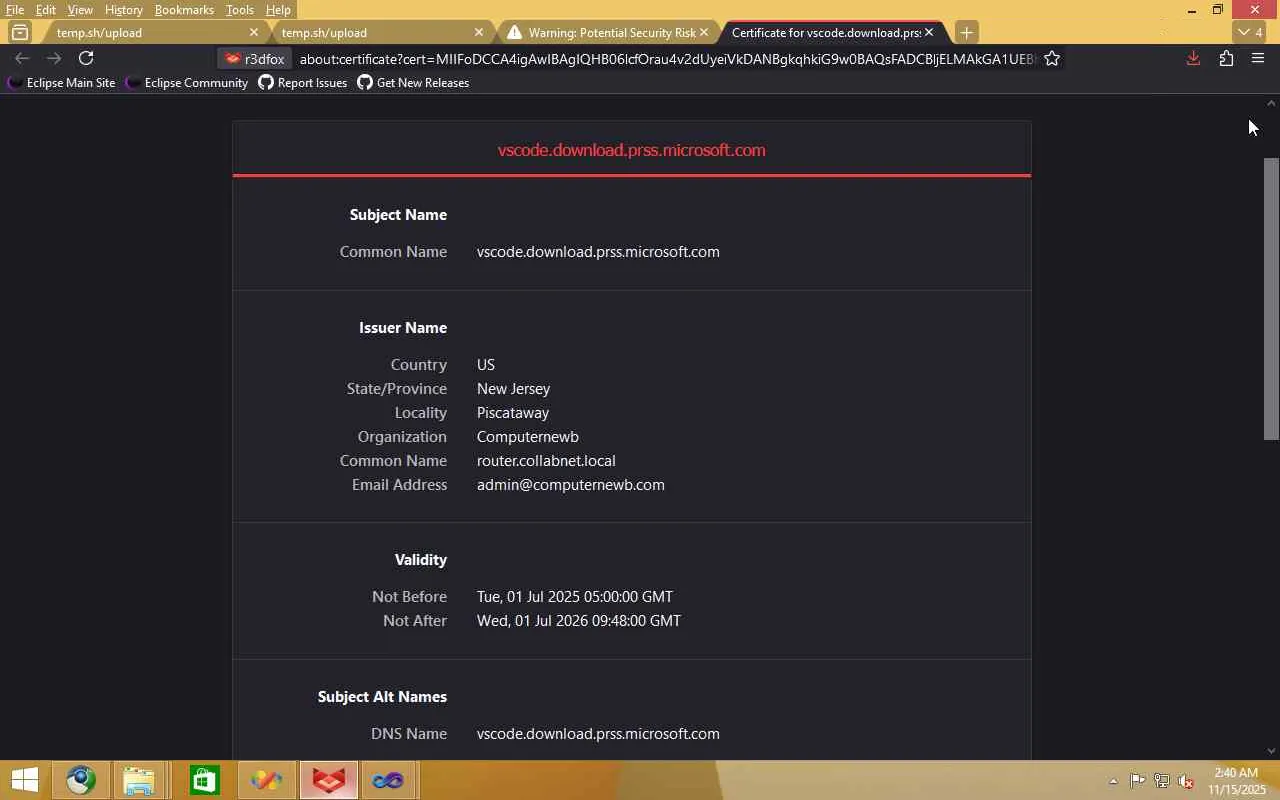Click the tab overview icon at left of tabs
Viewport: 1280px width, 800px height.
[x=20, y=32]
